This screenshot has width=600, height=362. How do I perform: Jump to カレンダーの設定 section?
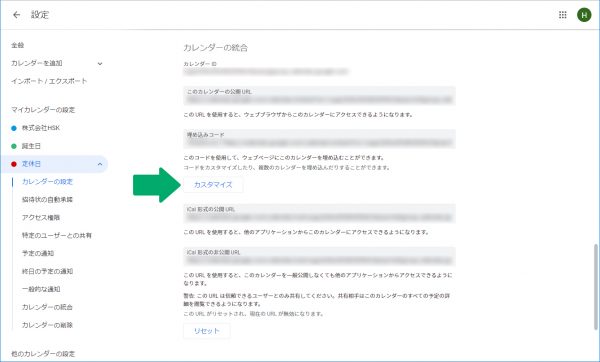pyautogui.click(x=47, y=182)
